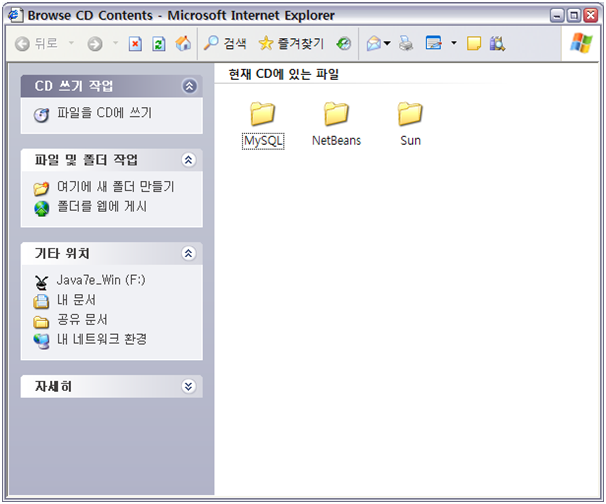The width and height of the screenshot is (606, 504).
Task: Click the 공유 문서 folder icon
Action: pos(41,322)
